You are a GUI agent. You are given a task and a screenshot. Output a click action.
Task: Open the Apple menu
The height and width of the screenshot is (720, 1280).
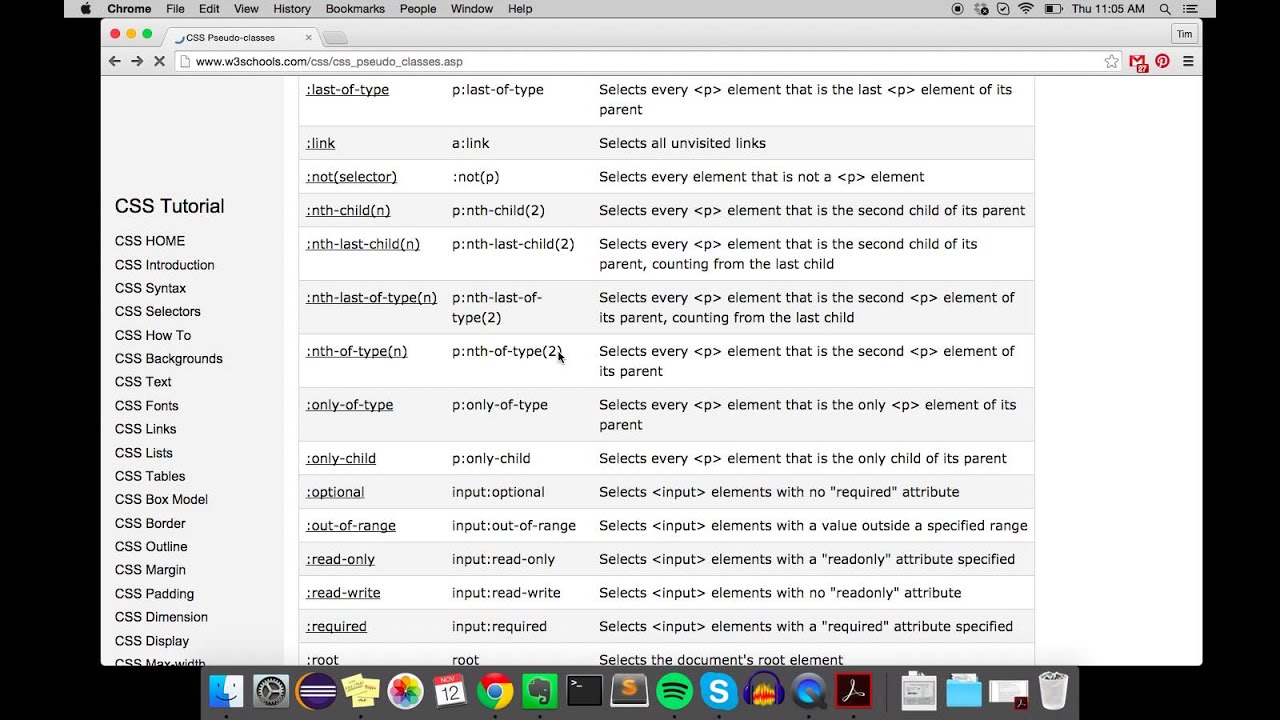pyautogui.click(x=85, y=9)
